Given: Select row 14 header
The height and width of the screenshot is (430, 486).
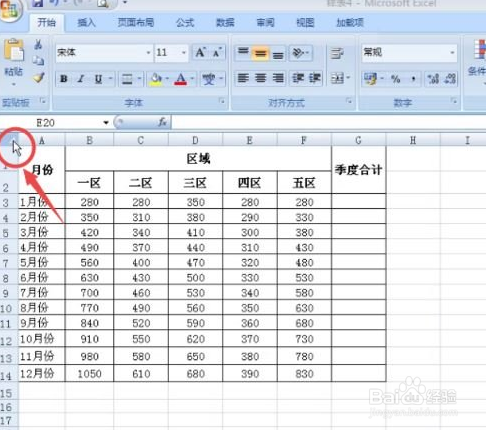Looking at the screenshot, I should pos(9,374).
